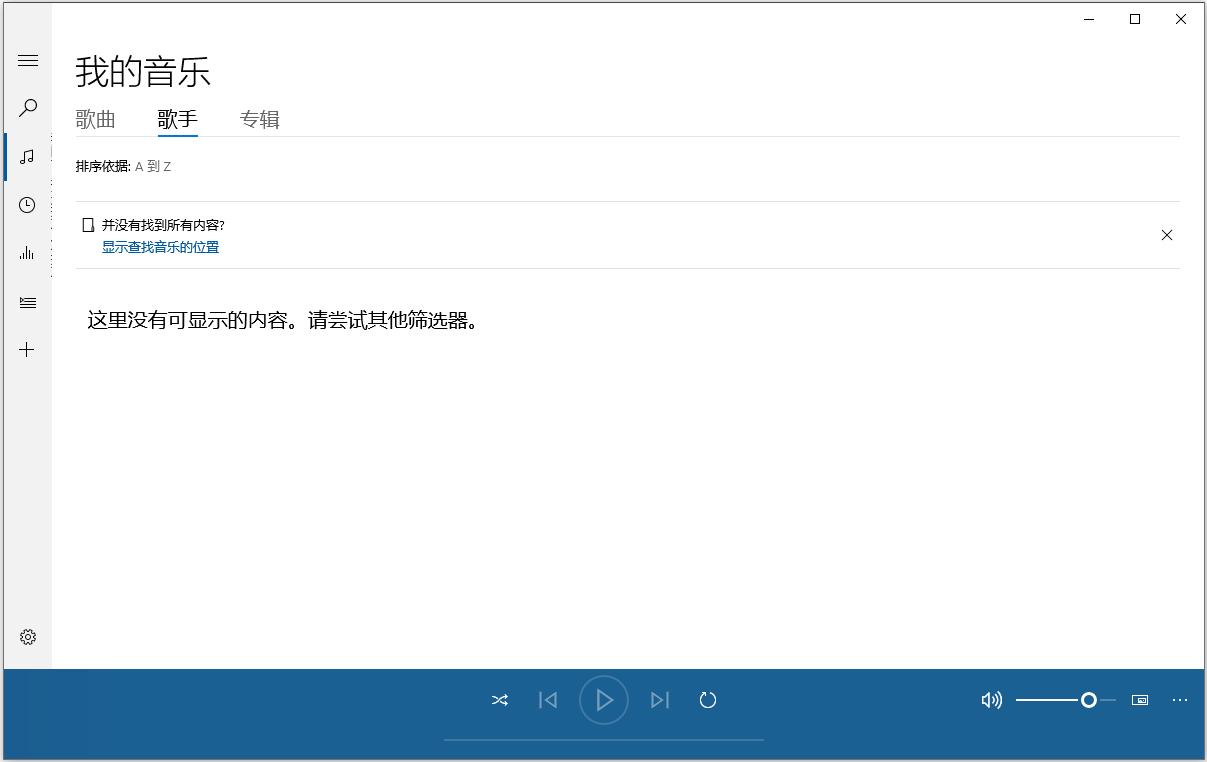This screenshot has width=1207, height=762.
Task: Dismiss the missing content notification
Action: [1166, 235]
